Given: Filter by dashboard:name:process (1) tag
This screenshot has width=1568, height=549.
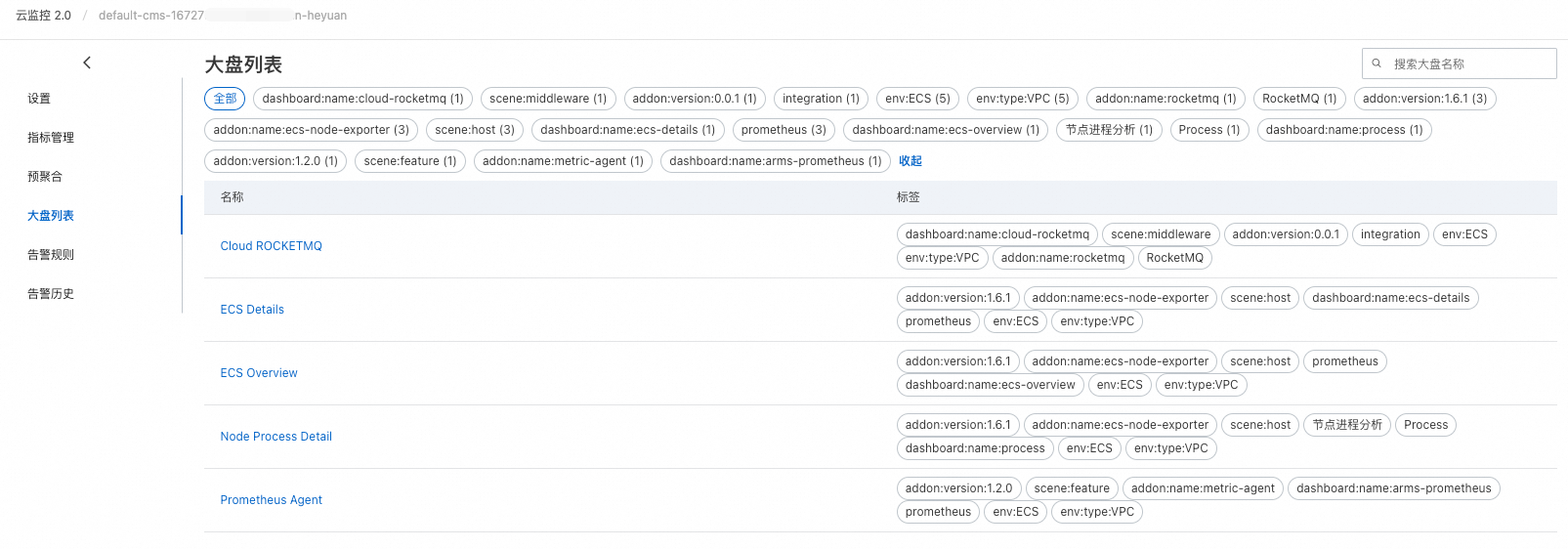Looking at the screenshot, I should 1344,130.
